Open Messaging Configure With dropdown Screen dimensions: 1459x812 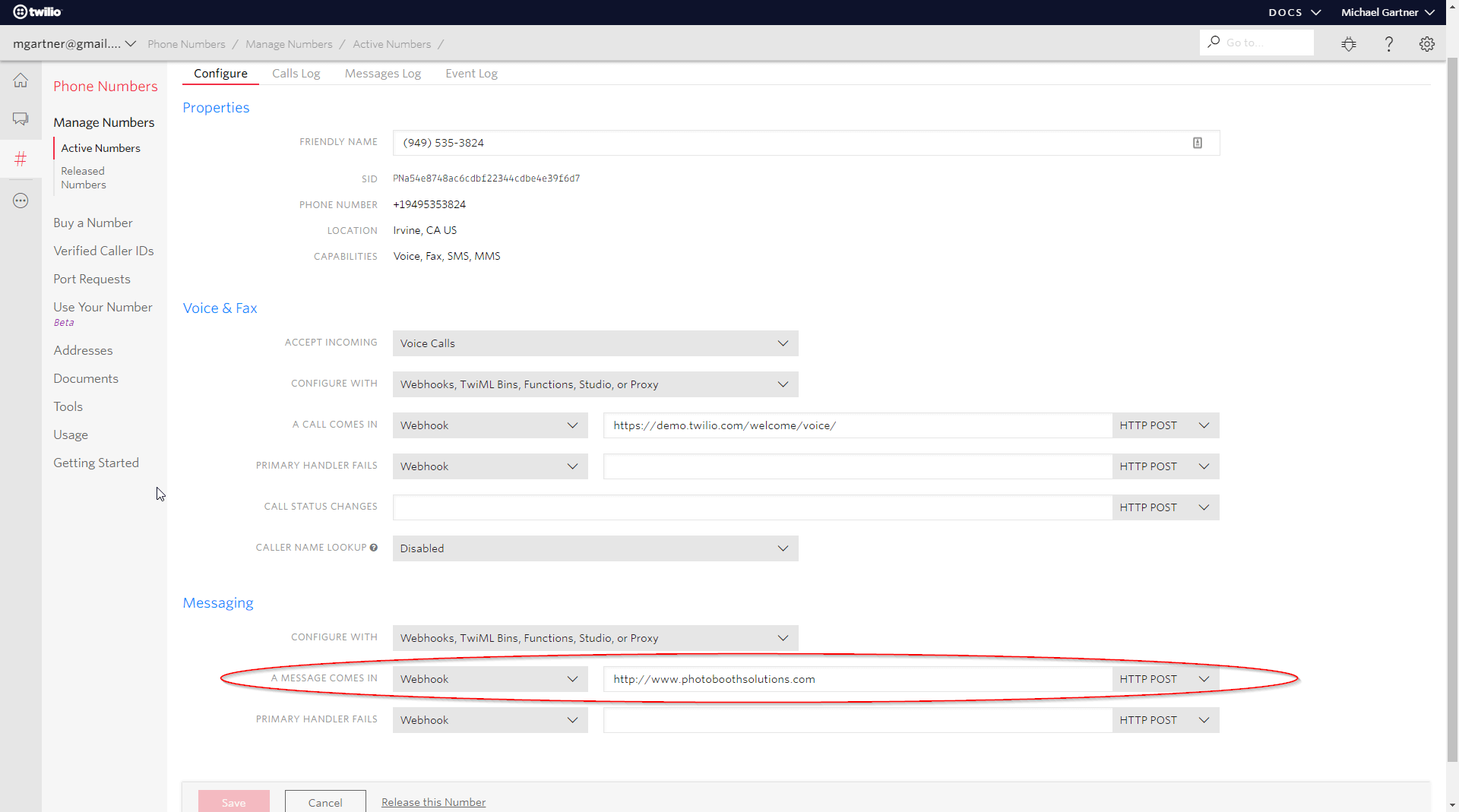595,638
